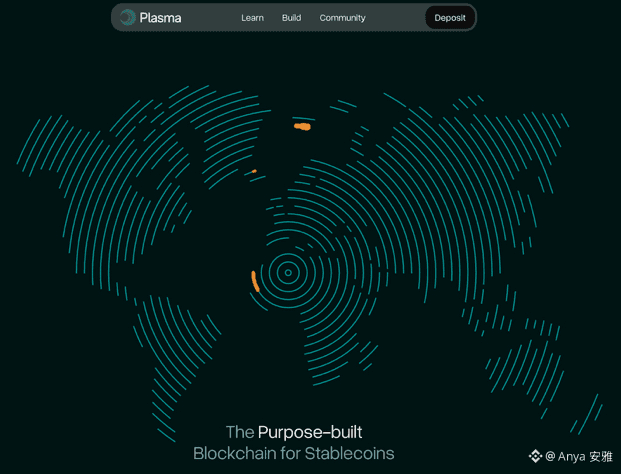Click the Deposit button

tap(450, 18)
